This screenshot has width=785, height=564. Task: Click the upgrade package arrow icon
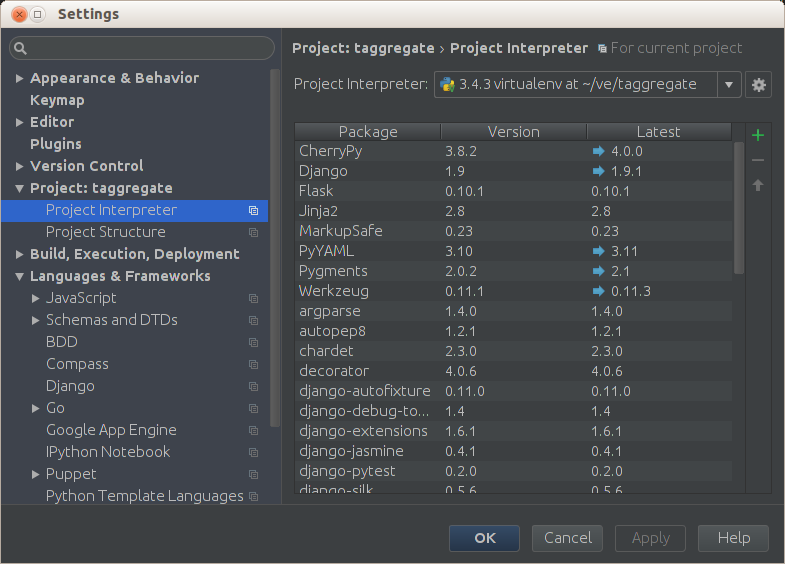click(x=758, y=185)
